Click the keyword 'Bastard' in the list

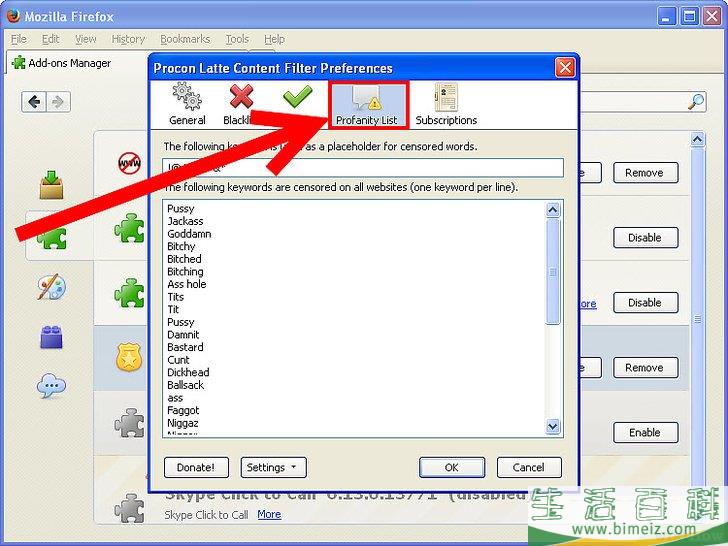point(185,347)
